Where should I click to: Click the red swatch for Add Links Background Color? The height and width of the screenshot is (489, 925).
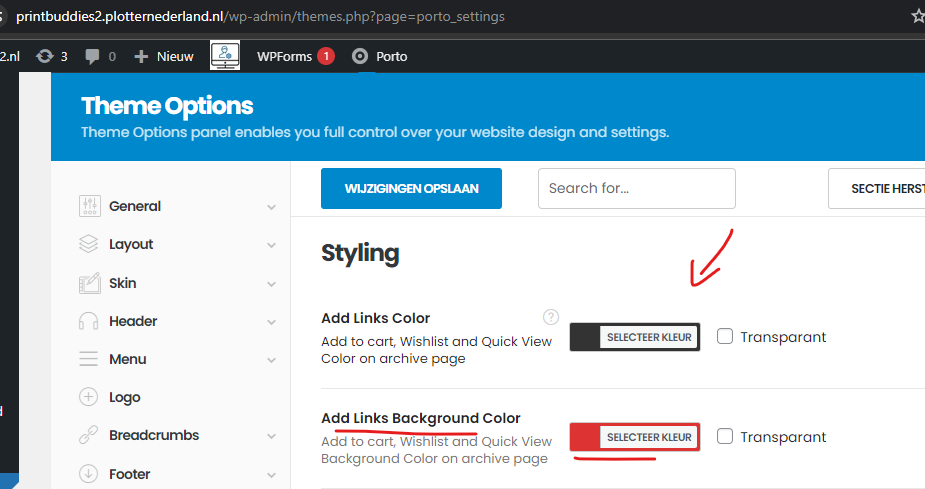(x=585, y=437)
